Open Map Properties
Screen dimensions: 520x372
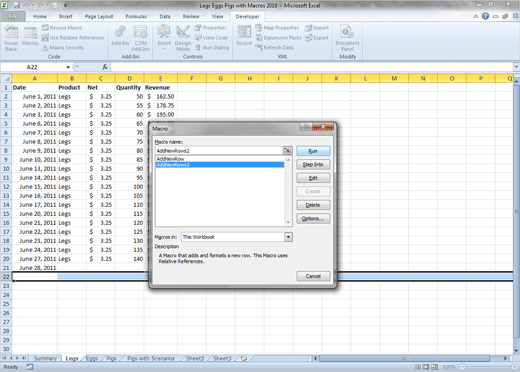[277, 28]
